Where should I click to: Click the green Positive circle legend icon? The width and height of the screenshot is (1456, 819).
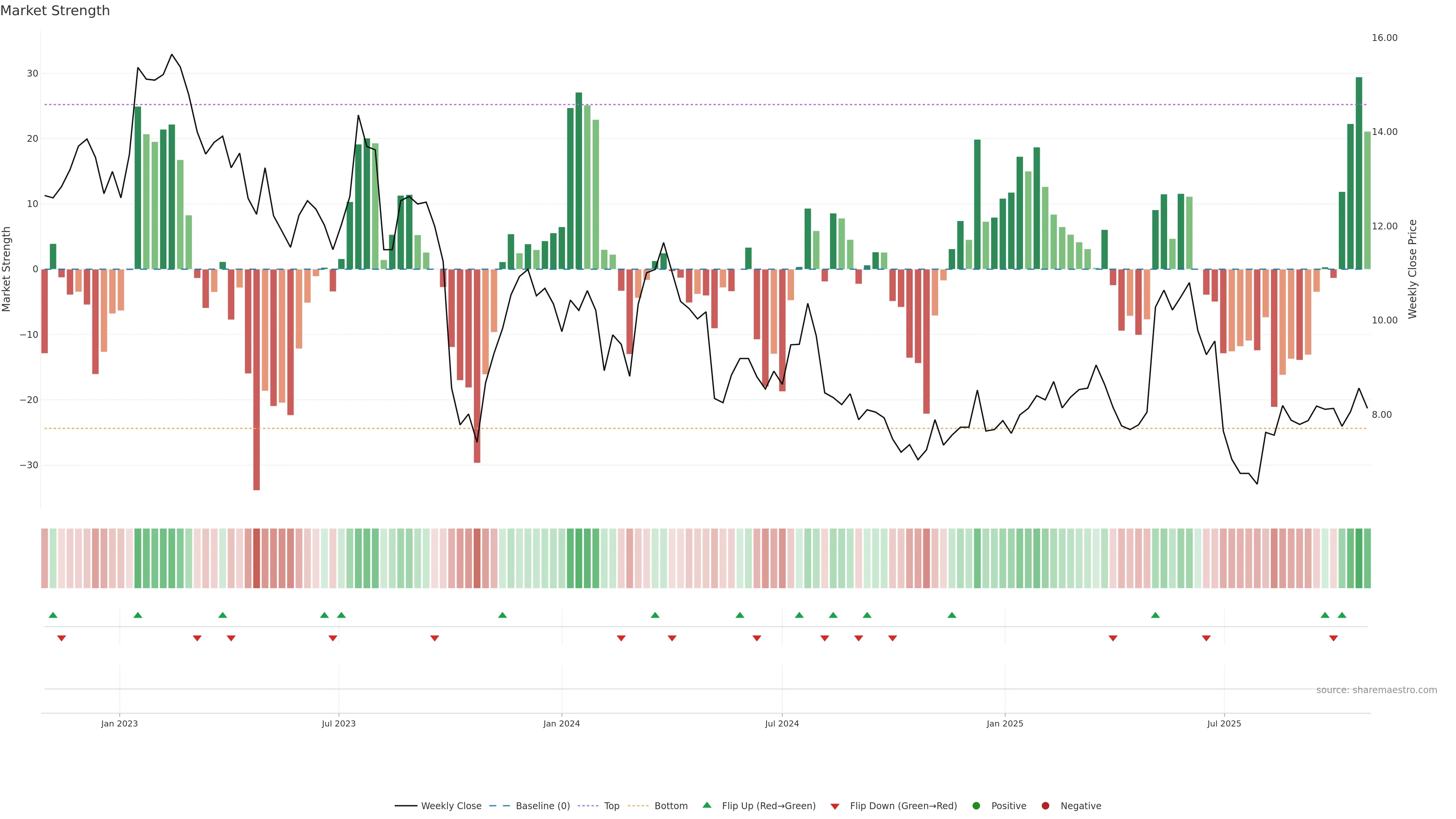pos(976,805)
